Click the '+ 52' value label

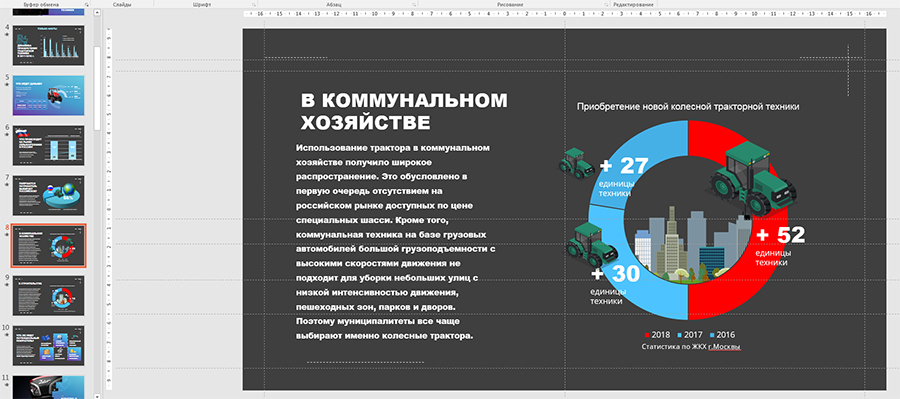[780, 235]
